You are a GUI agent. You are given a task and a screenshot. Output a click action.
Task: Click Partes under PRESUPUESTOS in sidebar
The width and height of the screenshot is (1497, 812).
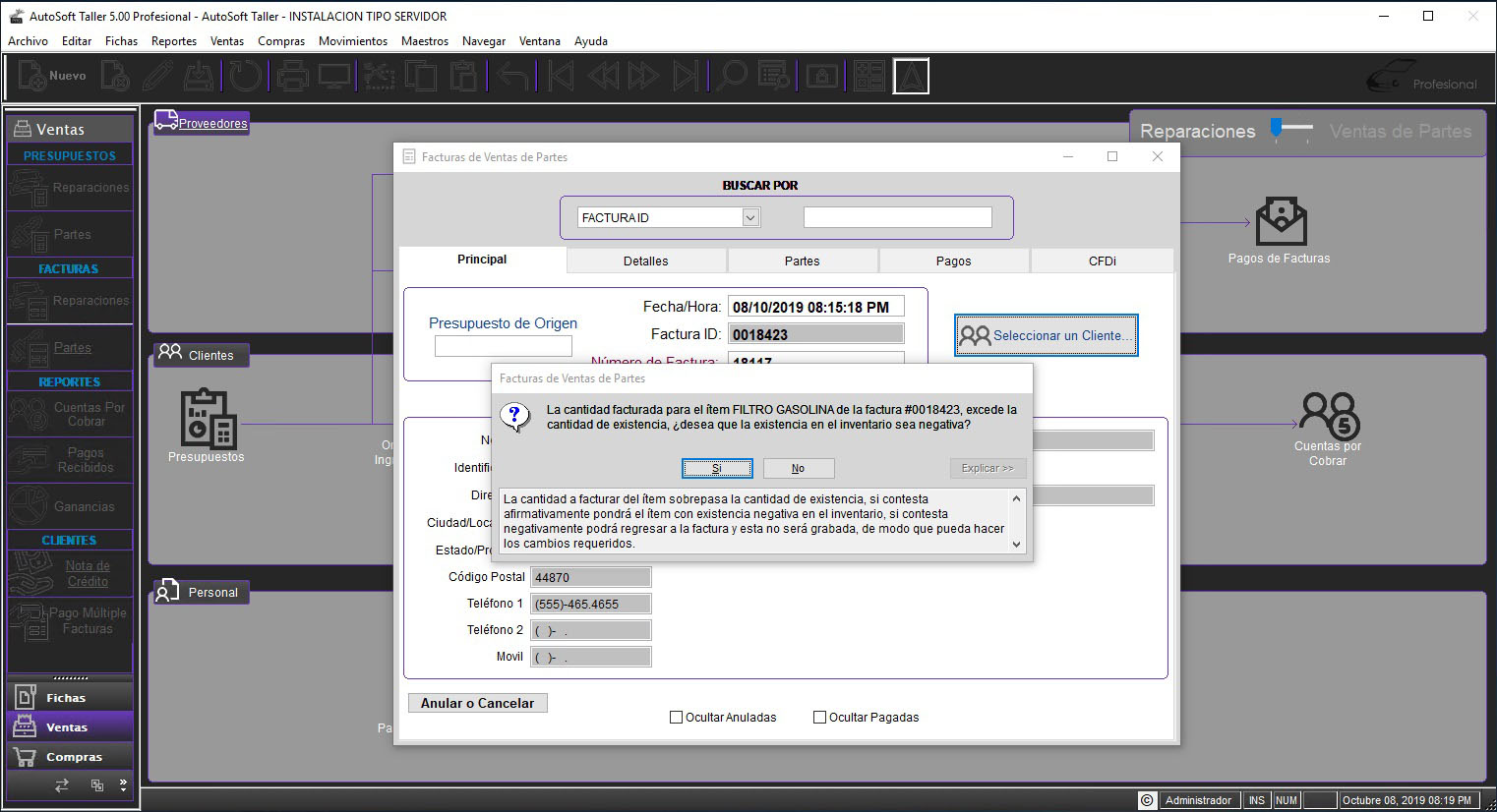70,234
